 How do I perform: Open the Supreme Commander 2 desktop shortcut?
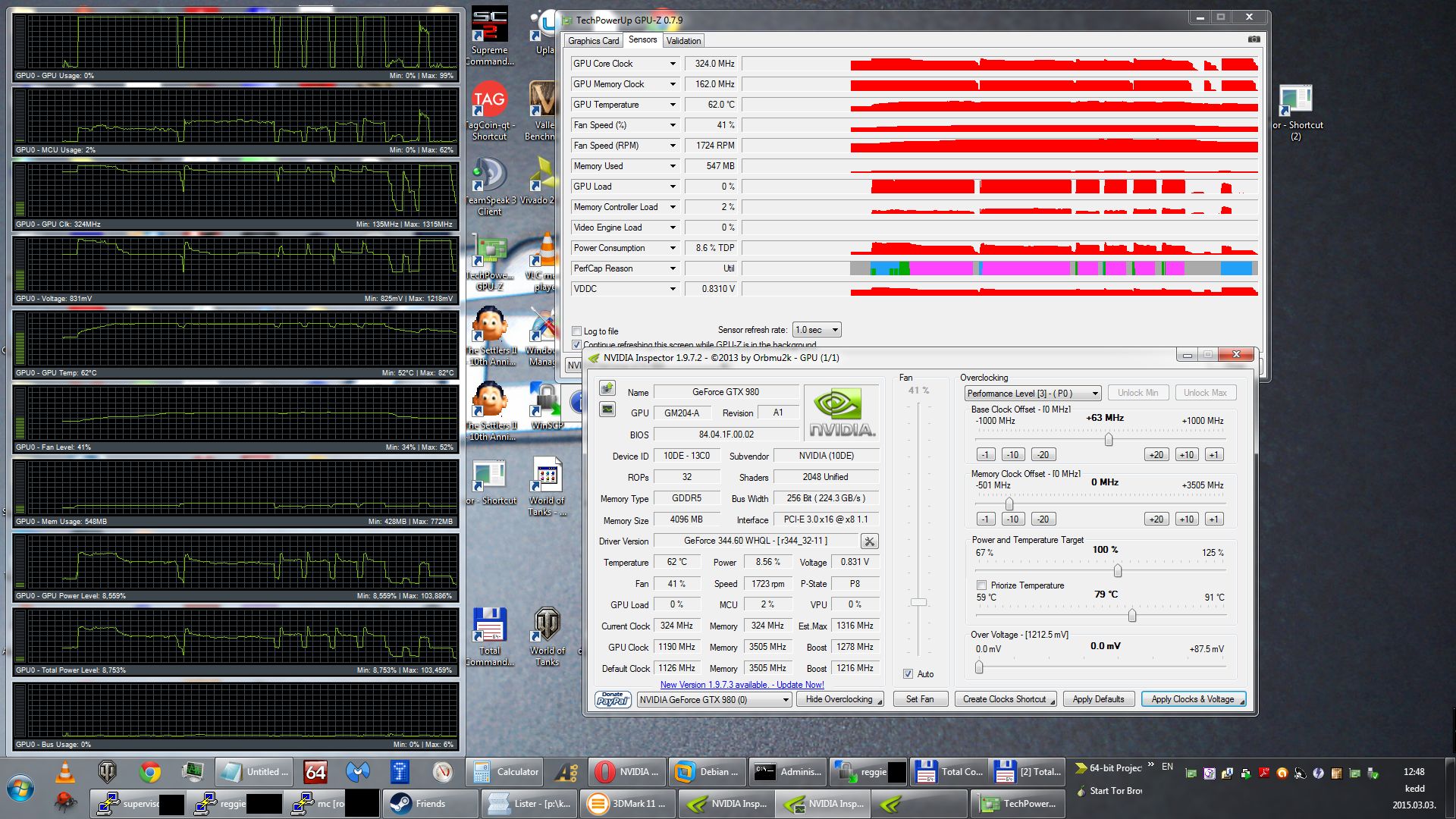click(490, 36)
